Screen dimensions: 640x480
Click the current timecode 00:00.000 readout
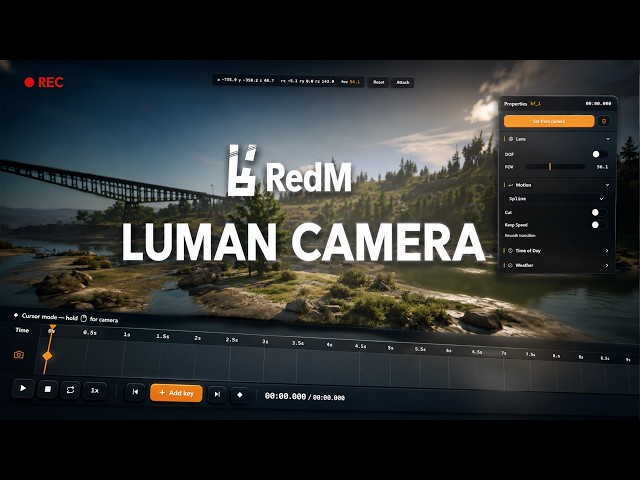pyautogui.click(x=285, y=396)
